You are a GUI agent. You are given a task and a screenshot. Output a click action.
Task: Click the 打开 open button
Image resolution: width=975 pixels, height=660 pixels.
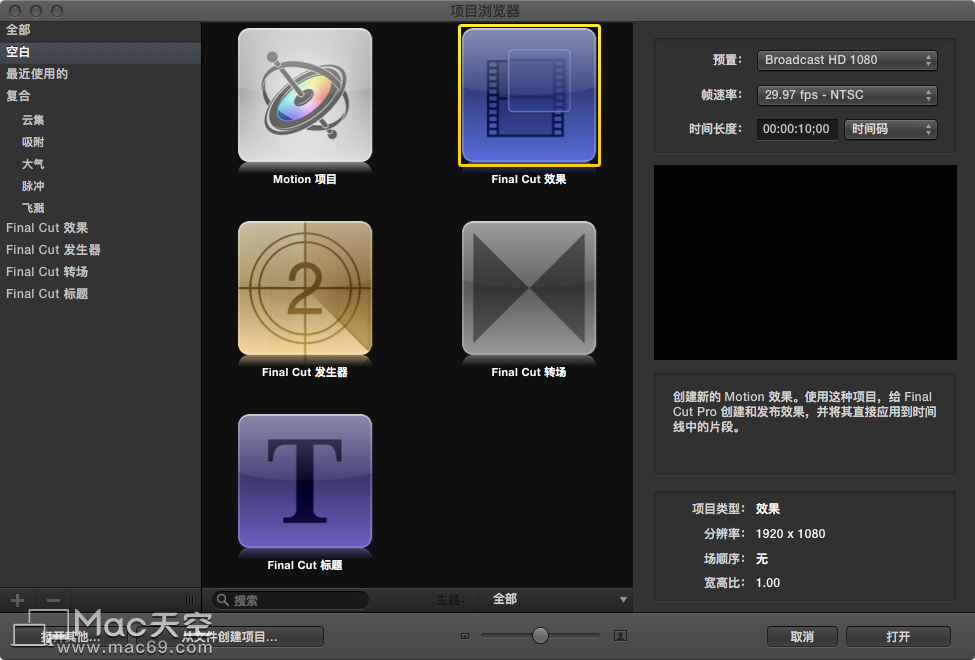point(898,636)
